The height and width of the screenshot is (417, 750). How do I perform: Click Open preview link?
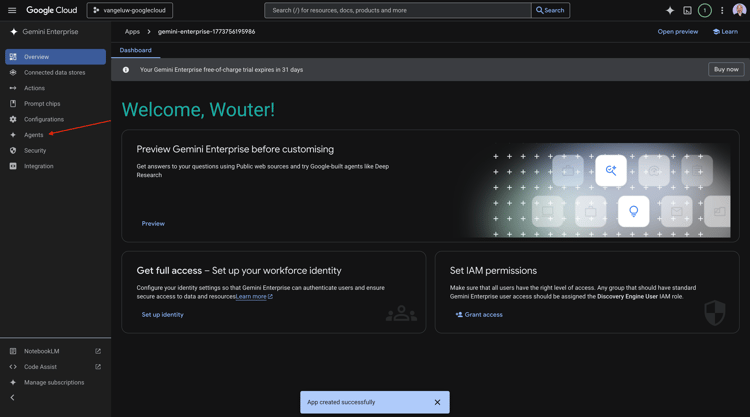coord(677,32)
